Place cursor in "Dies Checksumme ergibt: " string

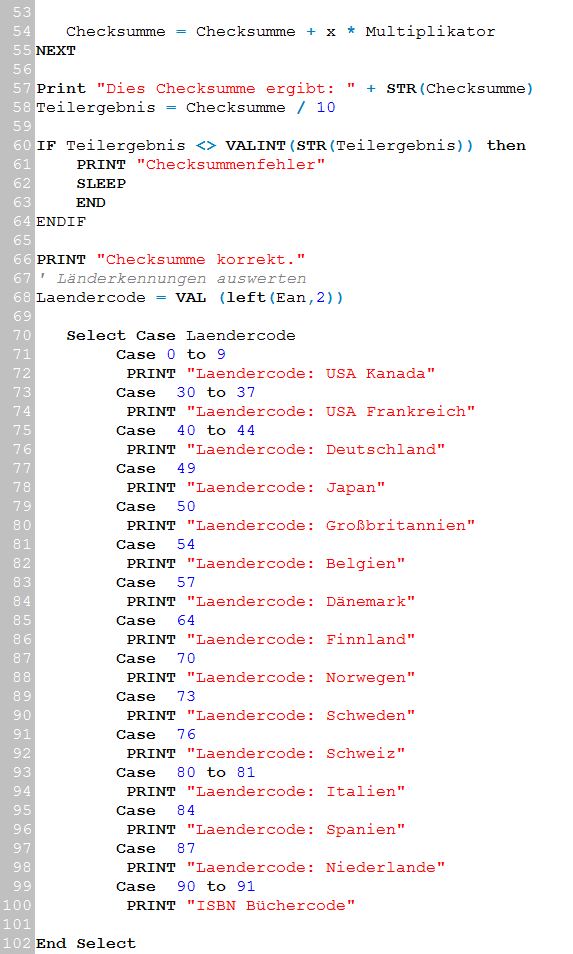[x=226, y=88]
